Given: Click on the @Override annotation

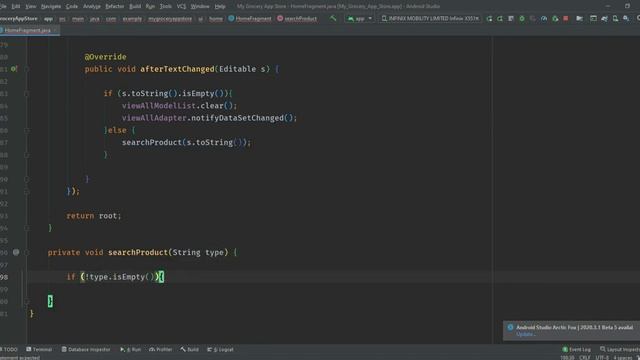Looking at the screenshot, I should (x=105, y=57).
